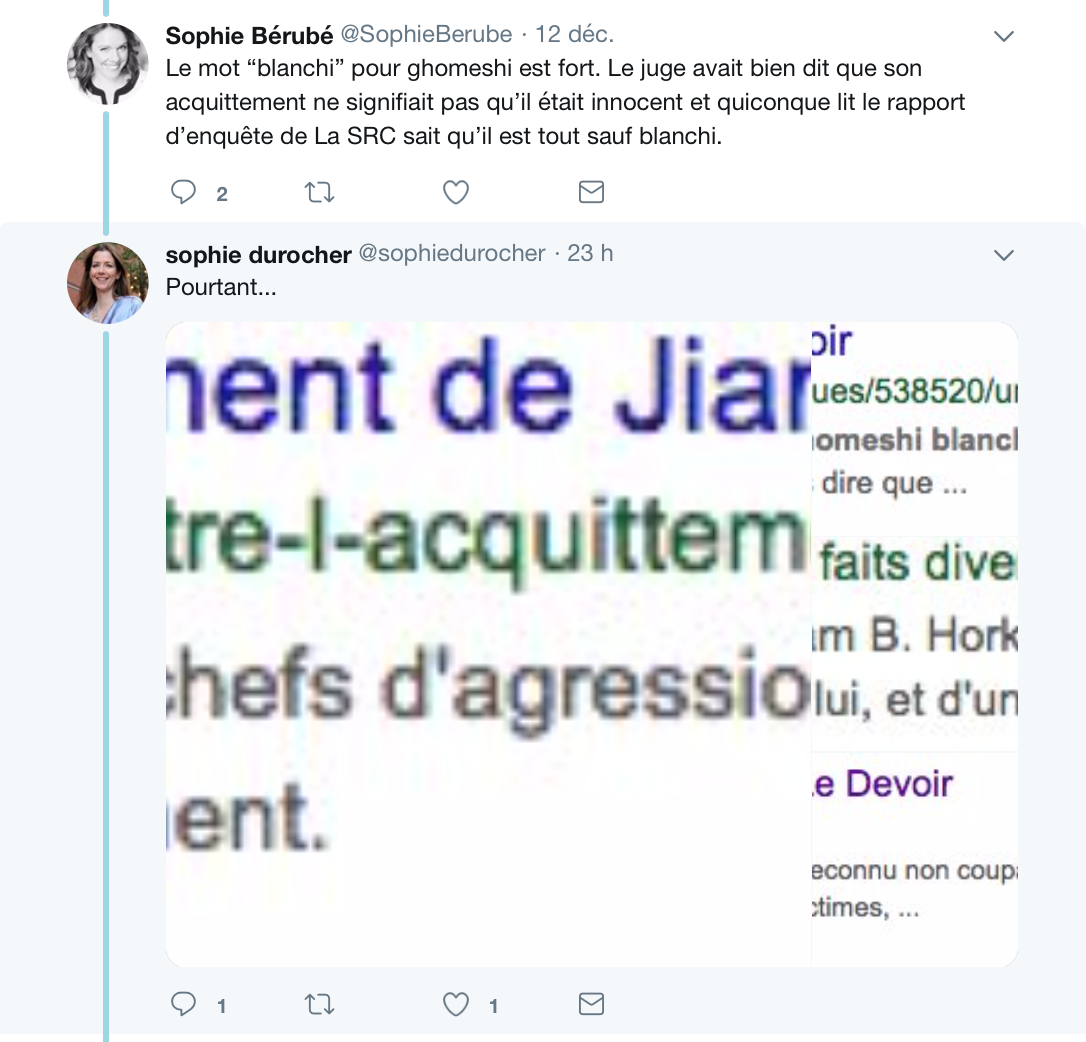Reply to sophie durocher's tweet
This screenshot has width=1086, height=1042.
(184, 1004)
